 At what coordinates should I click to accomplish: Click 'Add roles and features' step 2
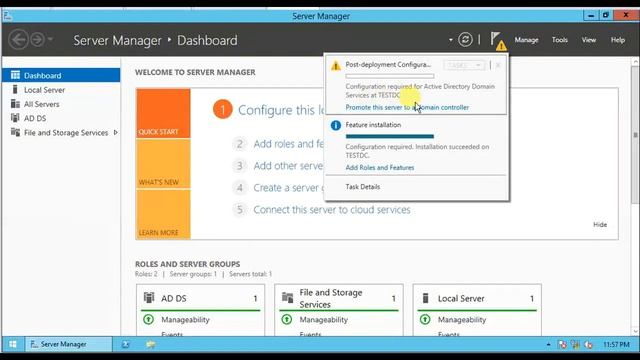tap(289, 144)
